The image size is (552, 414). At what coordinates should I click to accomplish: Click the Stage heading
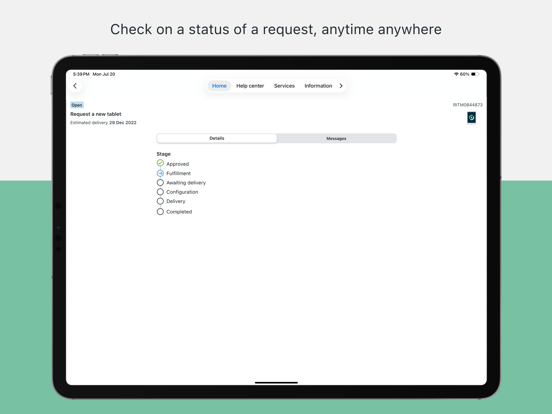(163, 154)
